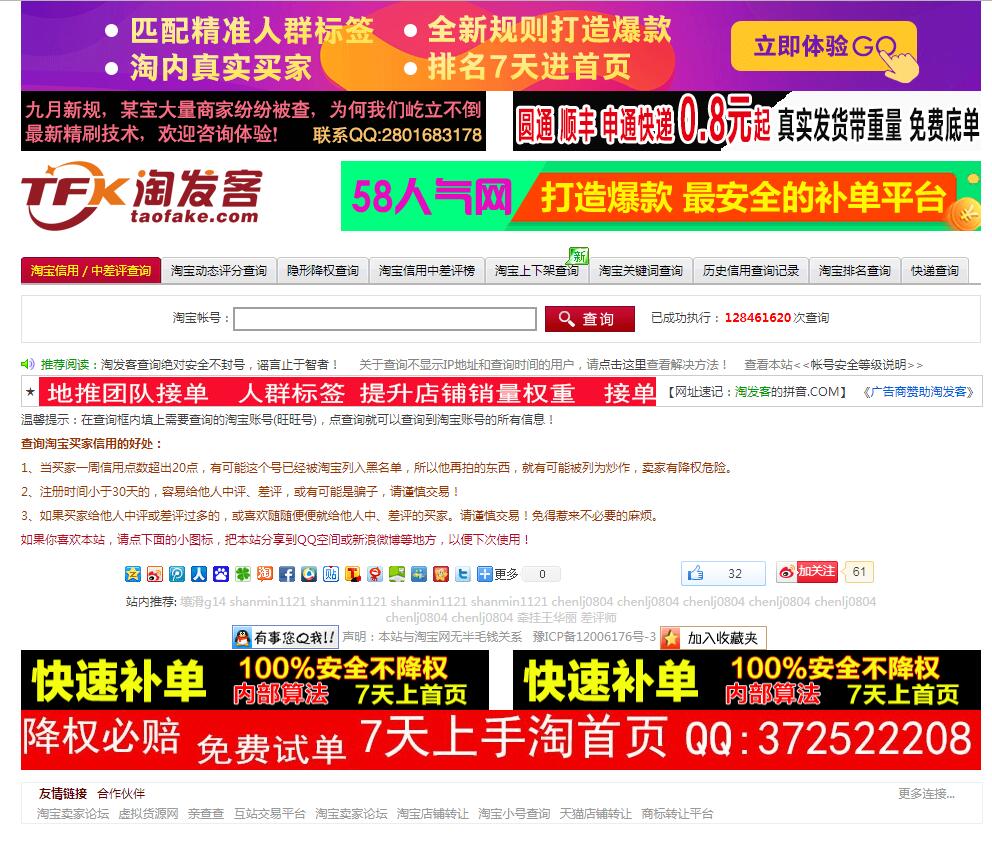992x861 pixels.
Task: Click right 快速补单 black banner
Action: point(747,680)
